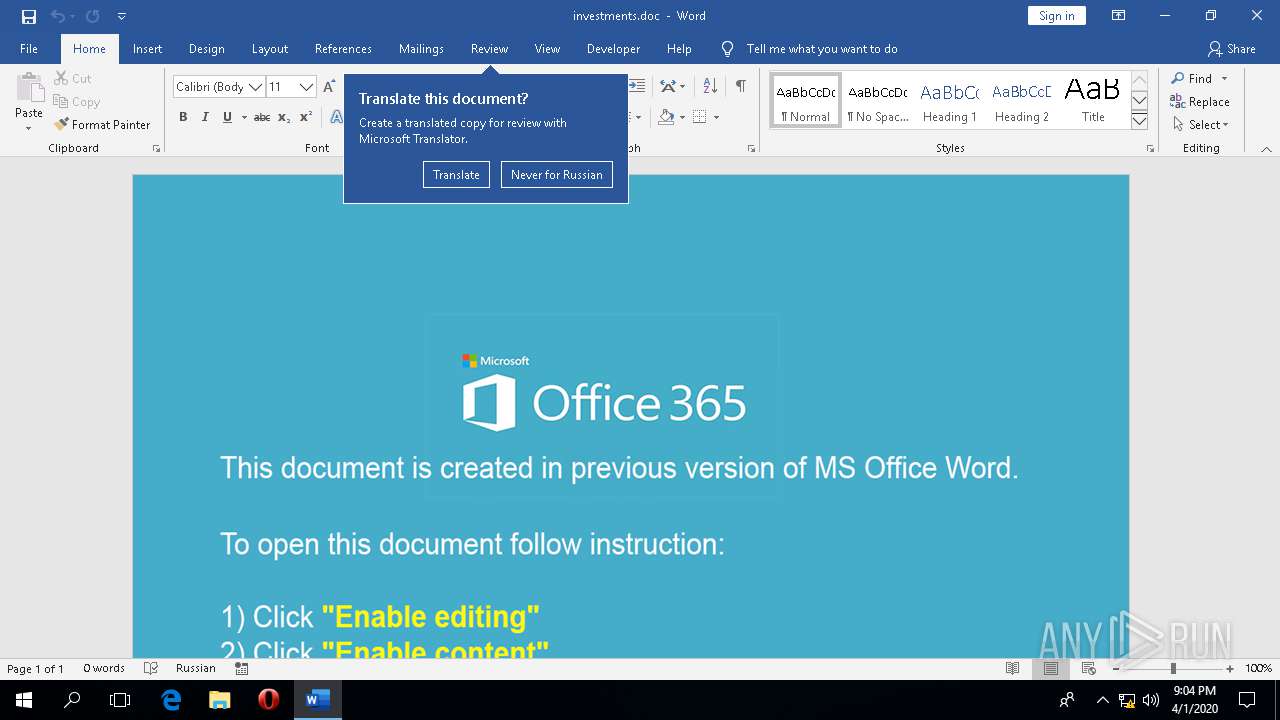The height and width of the screenshot is (720, 1280).
Task: Click the zoom in plus button
Action: click(x=1230, y=669)
